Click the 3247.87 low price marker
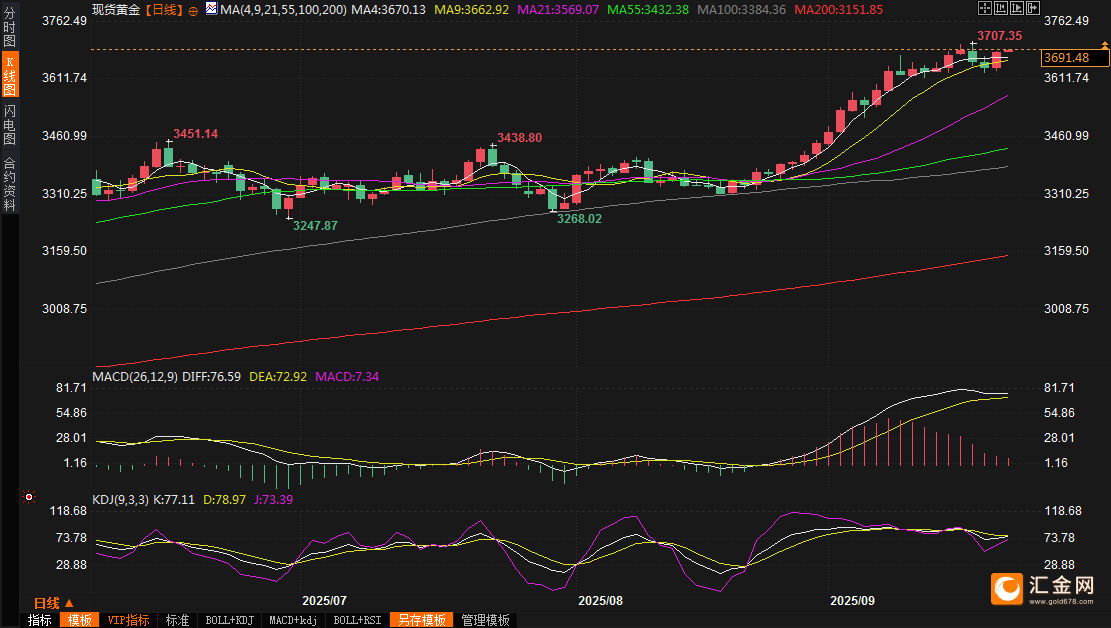Image resolution: width=1111 pixels, height=628 pixels. coord(315,225)
